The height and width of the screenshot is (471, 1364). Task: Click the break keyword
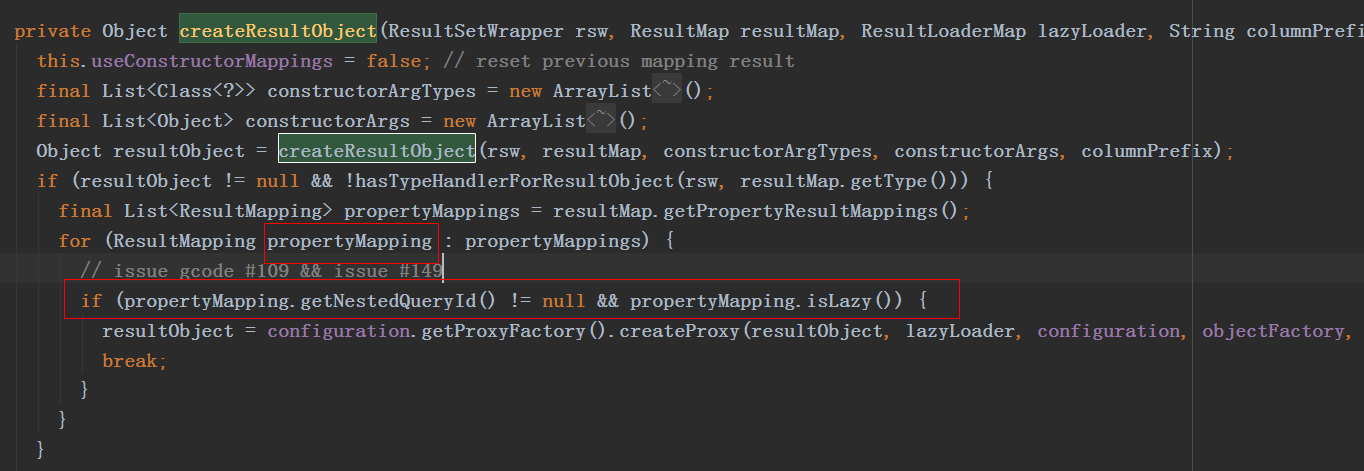(130, 361)
